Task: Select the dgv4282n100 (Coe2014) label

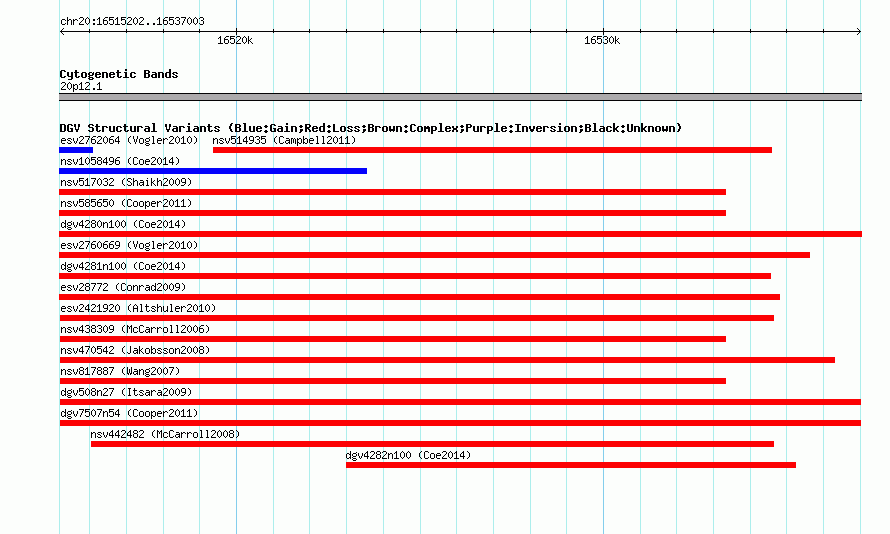Action: (409, 455)
